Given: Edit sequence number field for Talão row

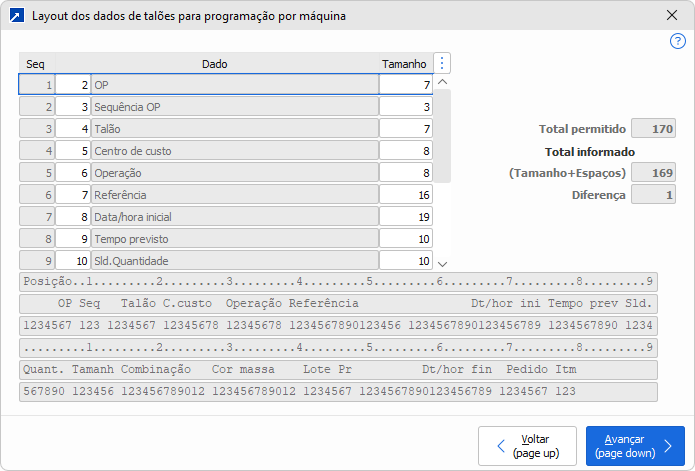Looking at the screenshot, I should [x=73, y=129].
